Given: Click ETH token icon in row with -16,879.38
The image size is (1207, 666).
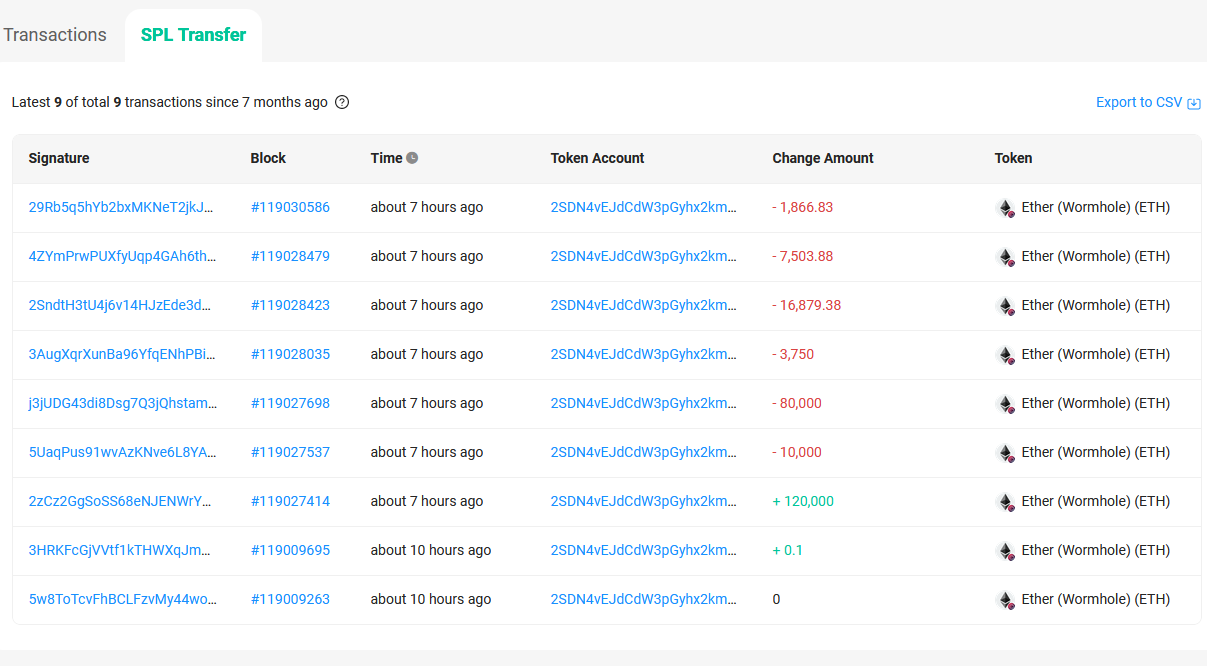Looking at the screenshot, I should pos(1006,306).
